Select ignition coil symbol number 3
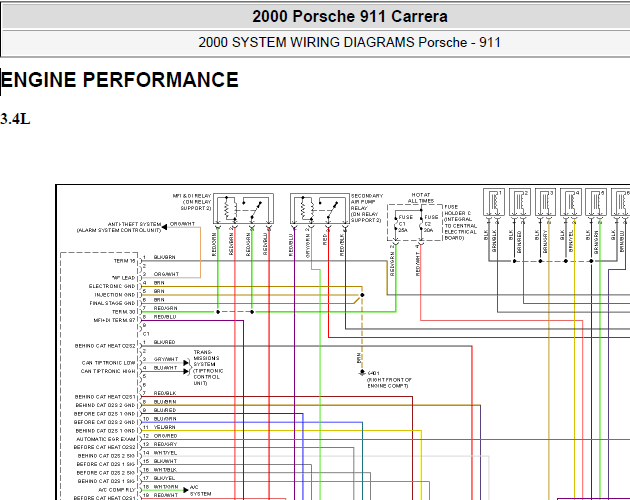The image size is (630, 500). [545, 203]
